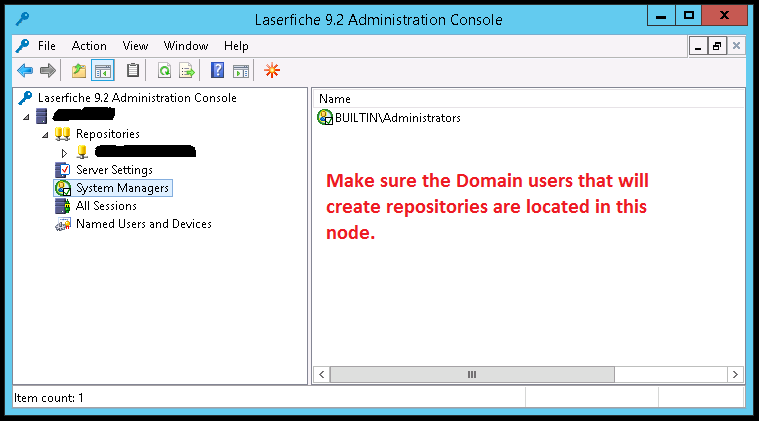Click the Name column header
The width and height of the screenshot is (759, 421).
334,99
